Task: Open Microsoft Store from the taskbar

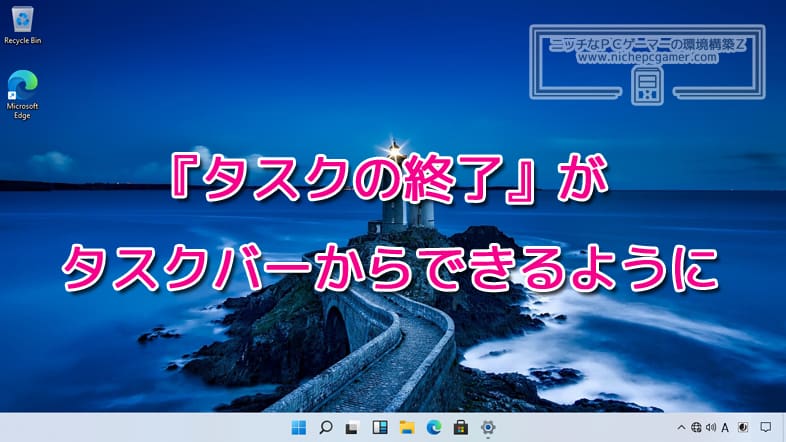Action: point(461,427)
